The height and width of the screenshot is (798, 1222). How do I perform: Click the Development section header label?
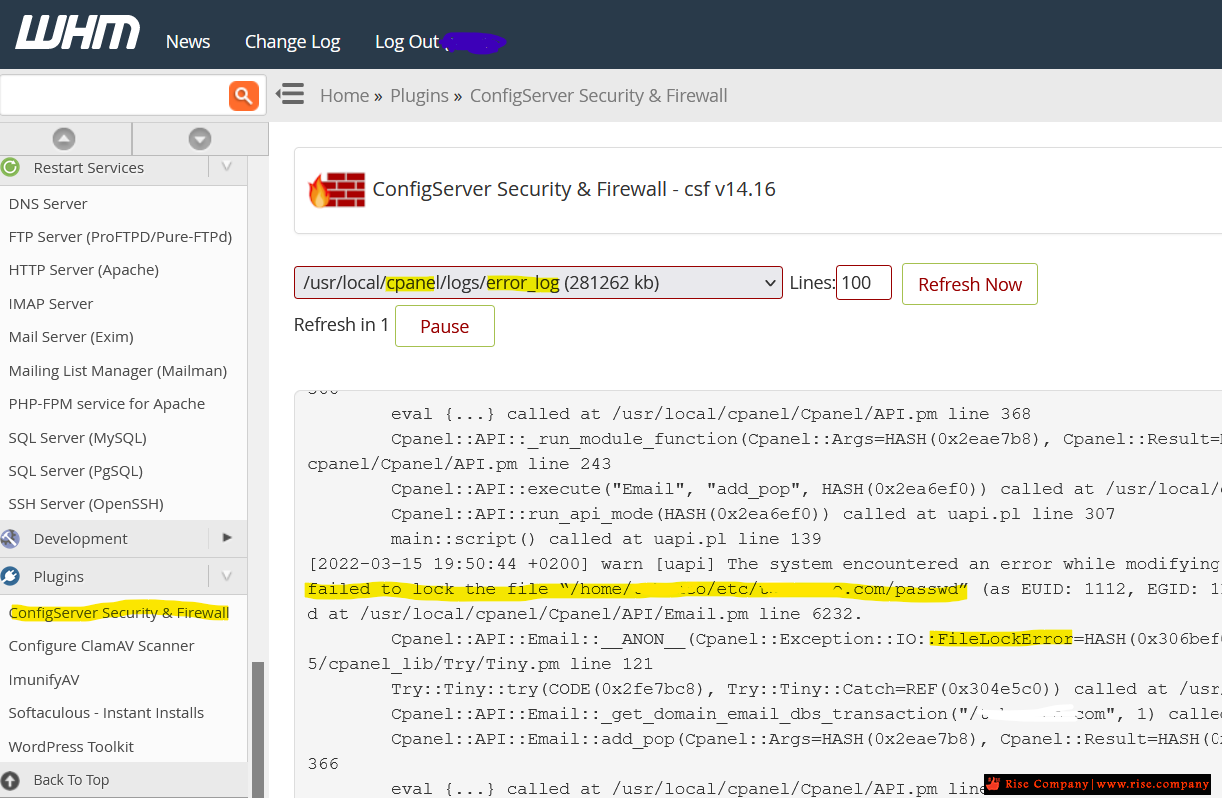coord(80,538)
